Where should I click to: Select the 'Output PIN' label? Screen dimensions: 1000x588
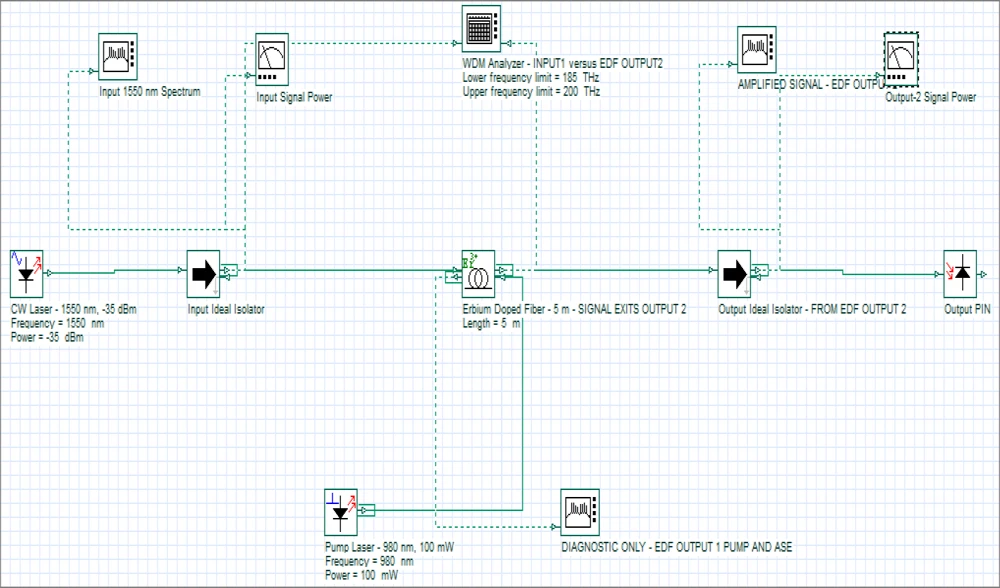pos(967,309)
